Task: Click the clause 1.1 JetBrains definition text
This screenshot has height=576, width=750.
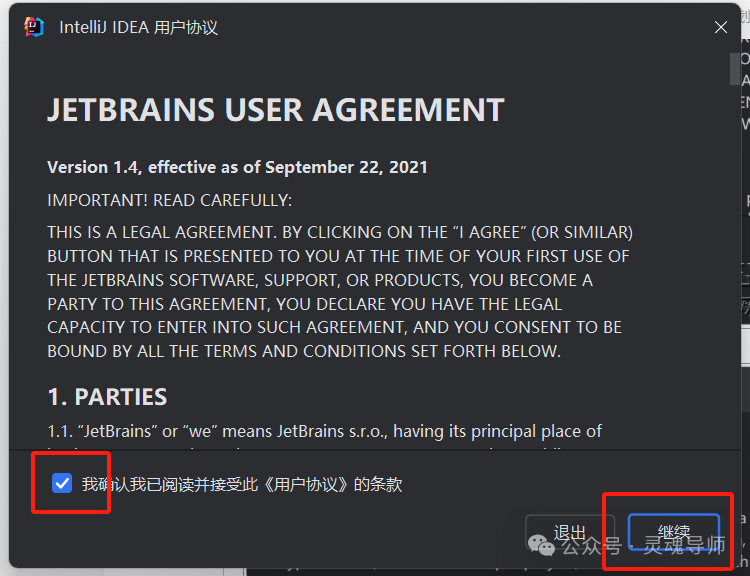Action: (x=325, y=431)
